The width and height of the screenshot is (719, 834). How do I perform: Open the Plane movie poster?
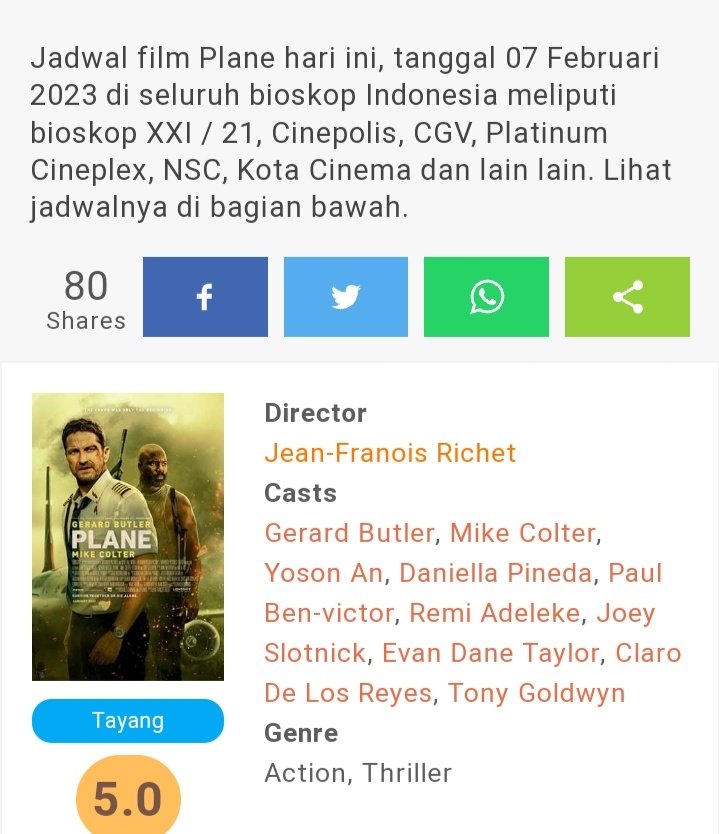pyautogui.click(x=128, y=537)
